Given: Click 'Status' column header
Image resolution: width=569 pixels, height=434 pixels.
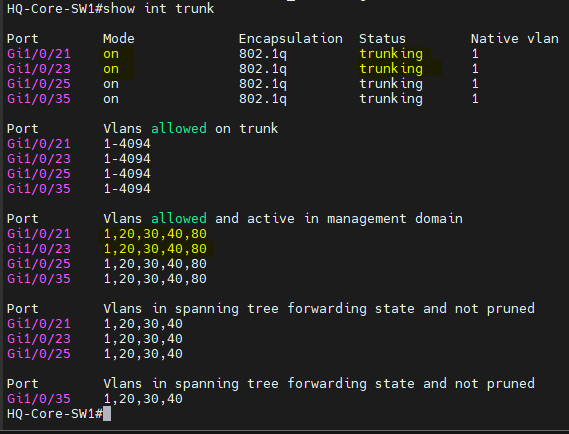Looking at the screenshot, I should point(382,38).
